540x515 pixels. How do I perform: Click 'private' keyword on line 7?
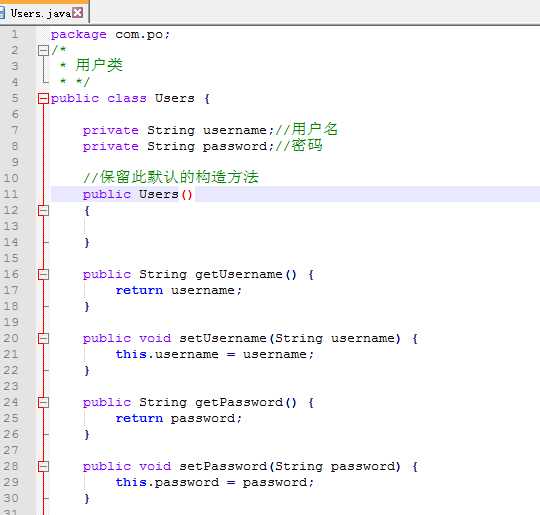[x=111, y=131]
